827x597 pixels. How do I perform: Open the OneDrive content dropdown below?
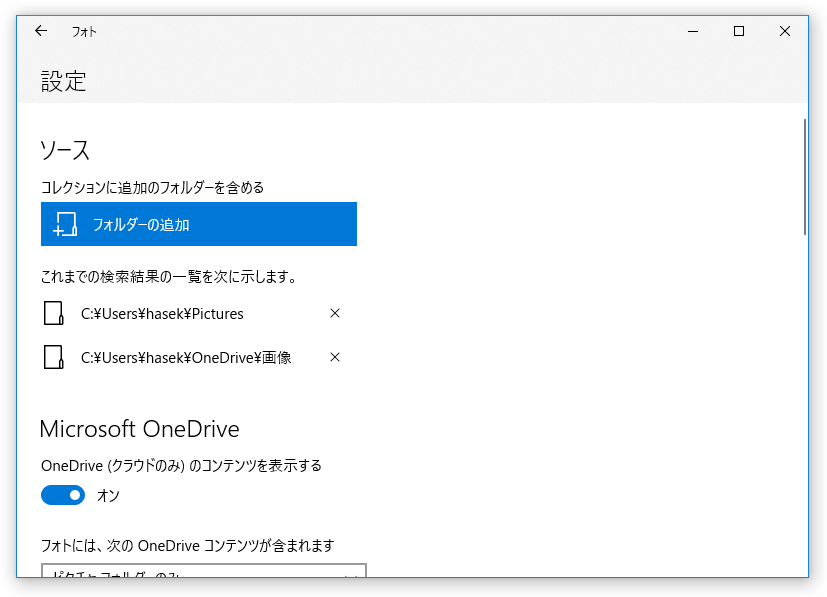[204, 571]
